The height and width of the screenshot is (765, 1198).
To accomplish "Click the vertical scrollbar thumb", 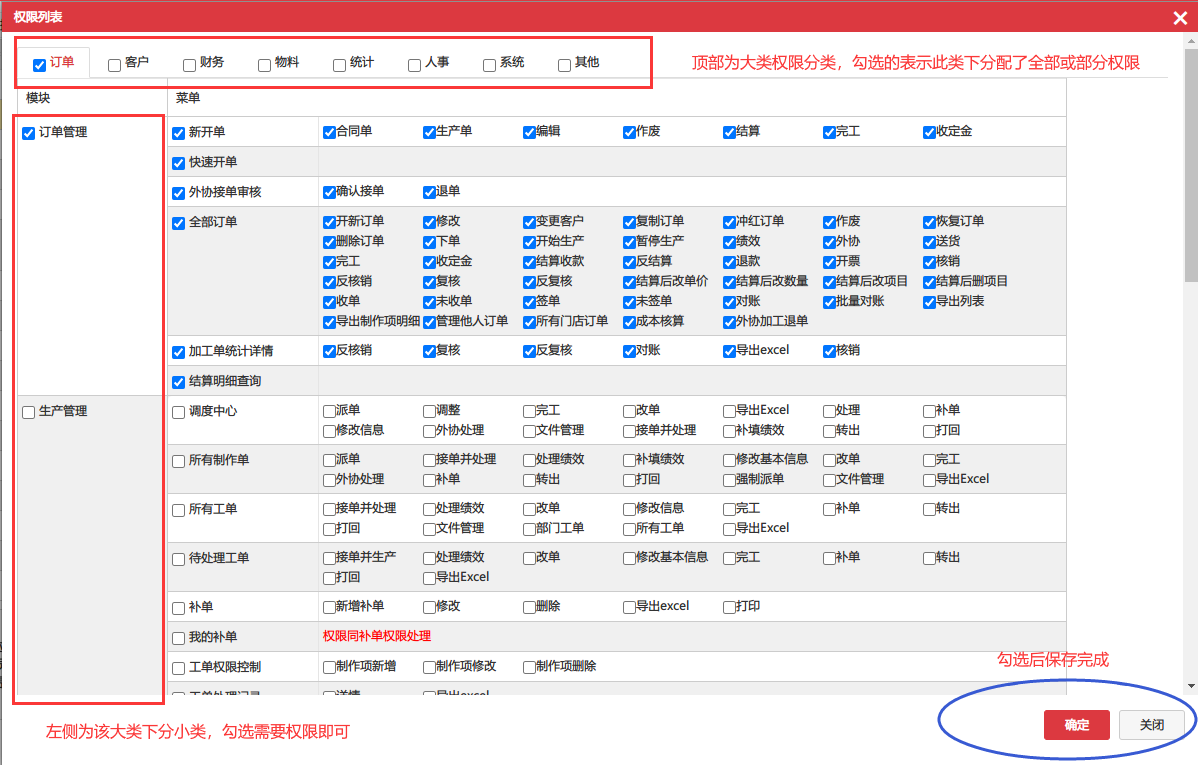I will [1191, 164].
